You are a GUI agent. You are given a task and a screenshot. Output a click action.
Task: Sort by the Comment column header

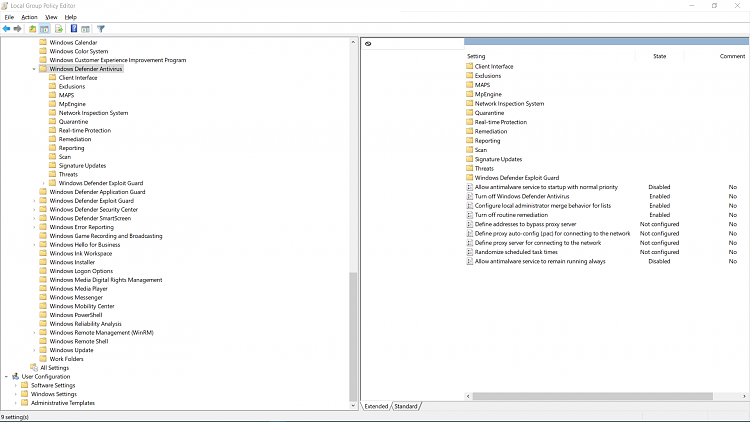coord(732,56)
